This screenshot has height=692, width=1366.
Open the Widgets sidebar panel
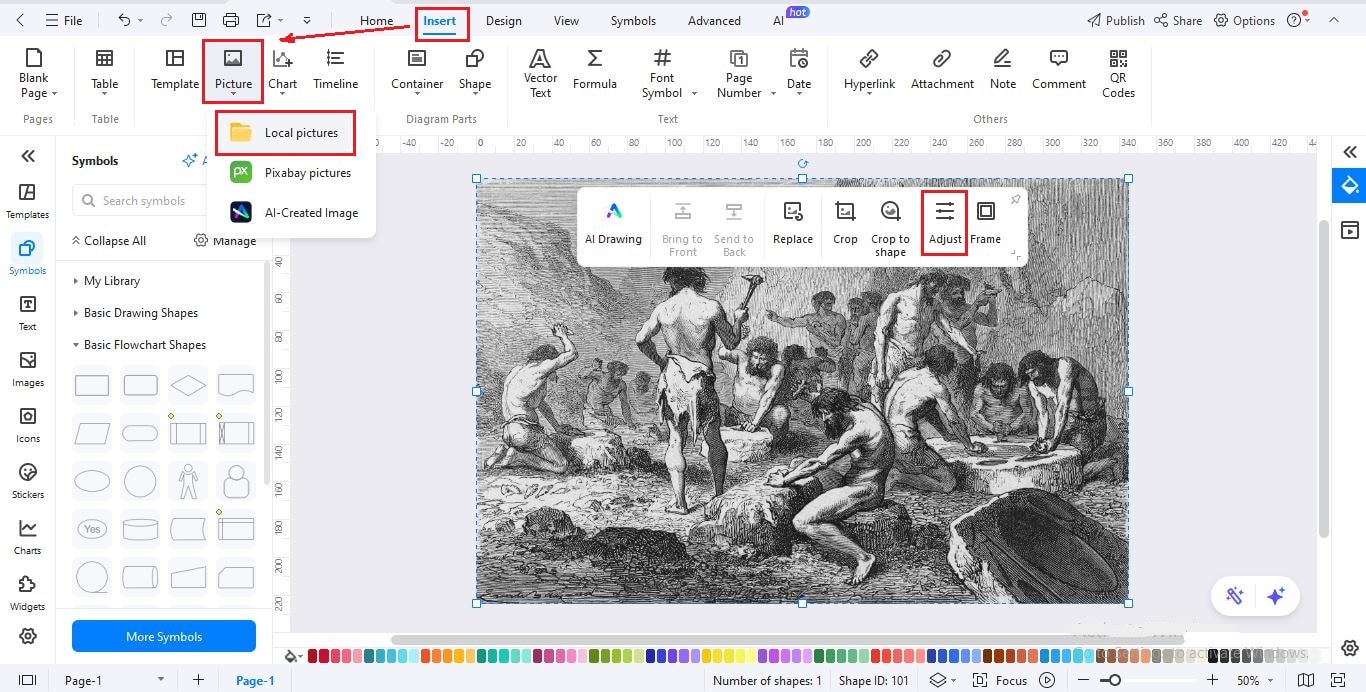(28, 592)
